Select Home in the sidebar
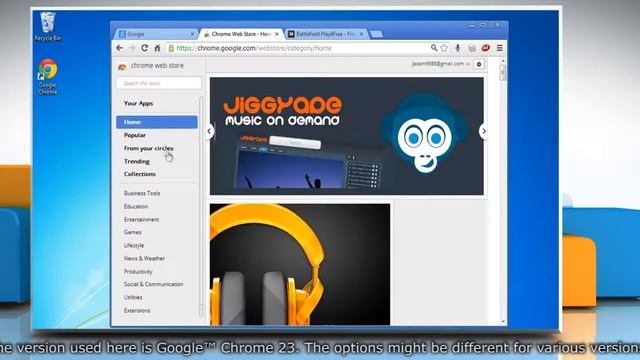Image resolution: width=640 pixels, height=360 pixels. [157, 122]
